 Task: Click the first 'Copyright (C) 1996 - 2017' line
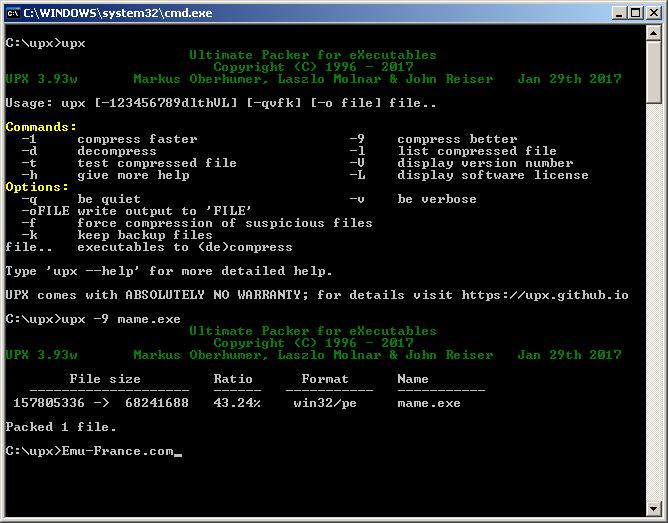[x=313, y=67]
